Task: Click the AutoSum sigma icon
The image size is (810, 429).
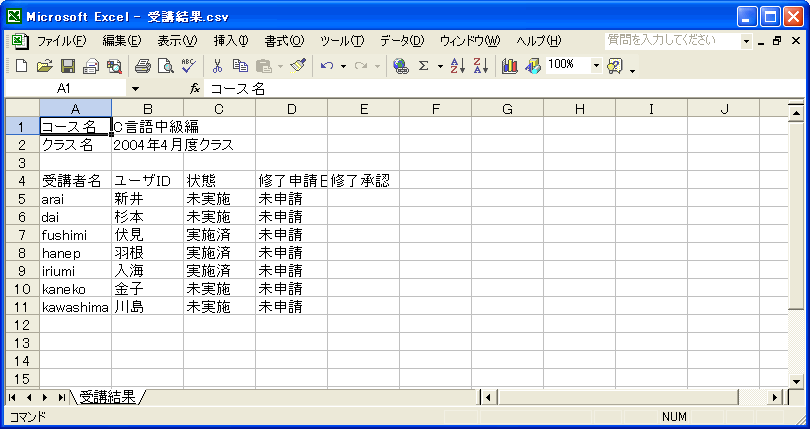Action: point(424,66)
